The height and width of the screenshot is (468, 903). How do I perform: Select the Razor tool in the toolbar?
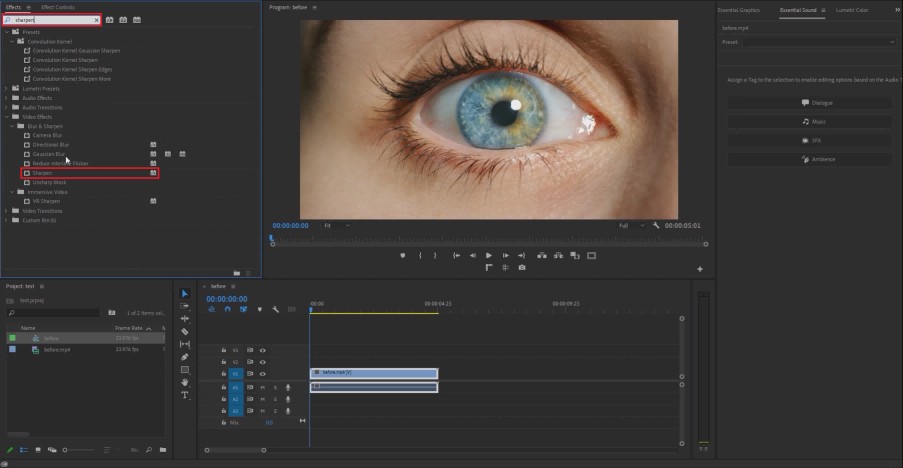click(x=185, y=332)
